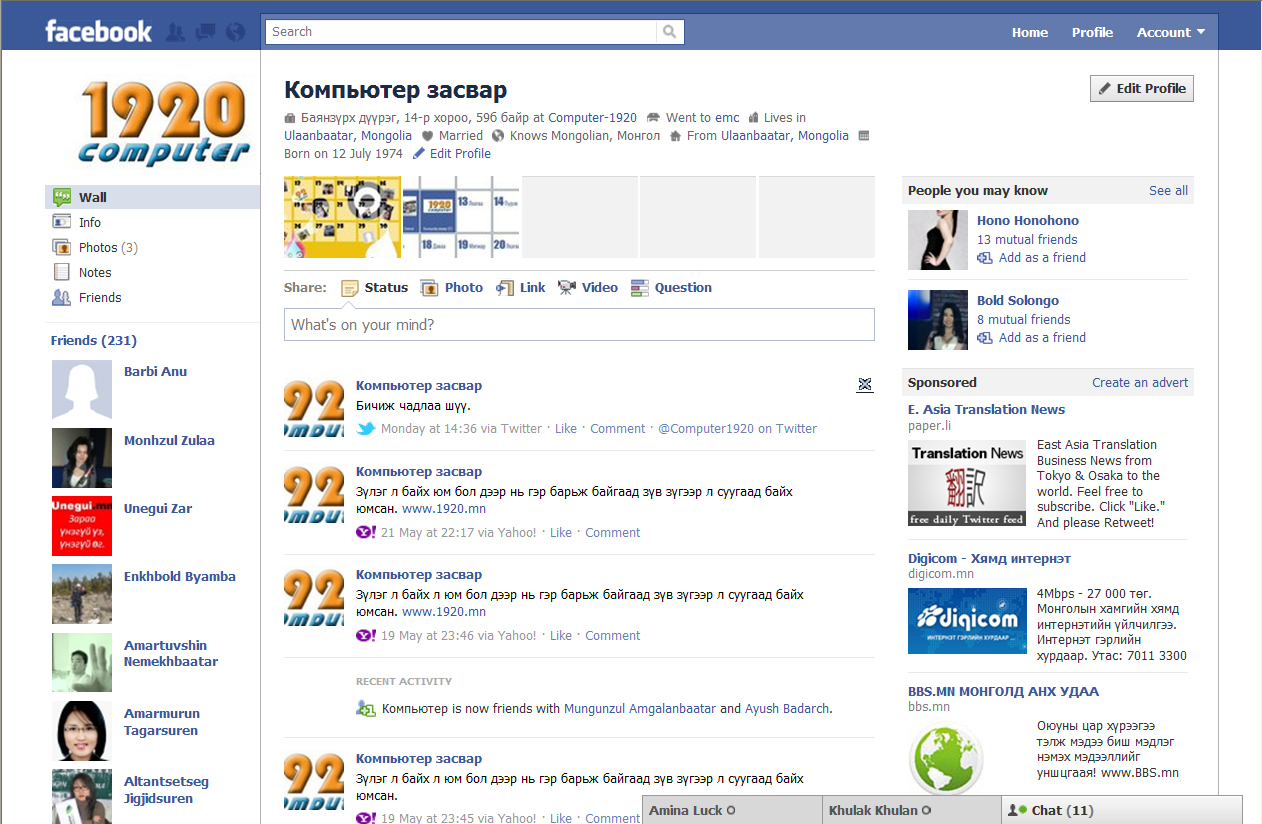Viewport: 1262px width, 824px height.
Task: Open BBS.MN sponsored advert title
Action: pos(1003,692)
